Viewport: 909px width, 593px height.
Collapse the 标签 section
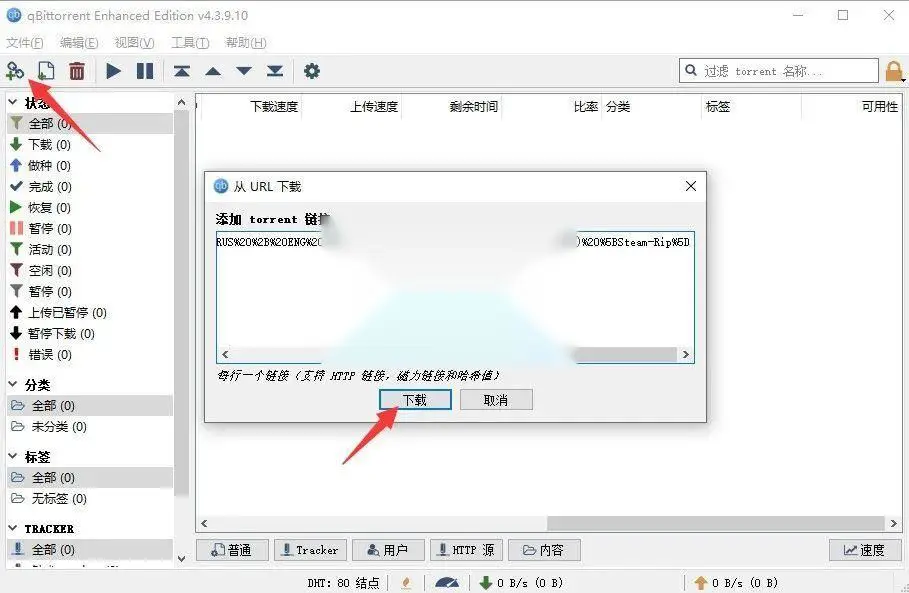click(13, 456)
